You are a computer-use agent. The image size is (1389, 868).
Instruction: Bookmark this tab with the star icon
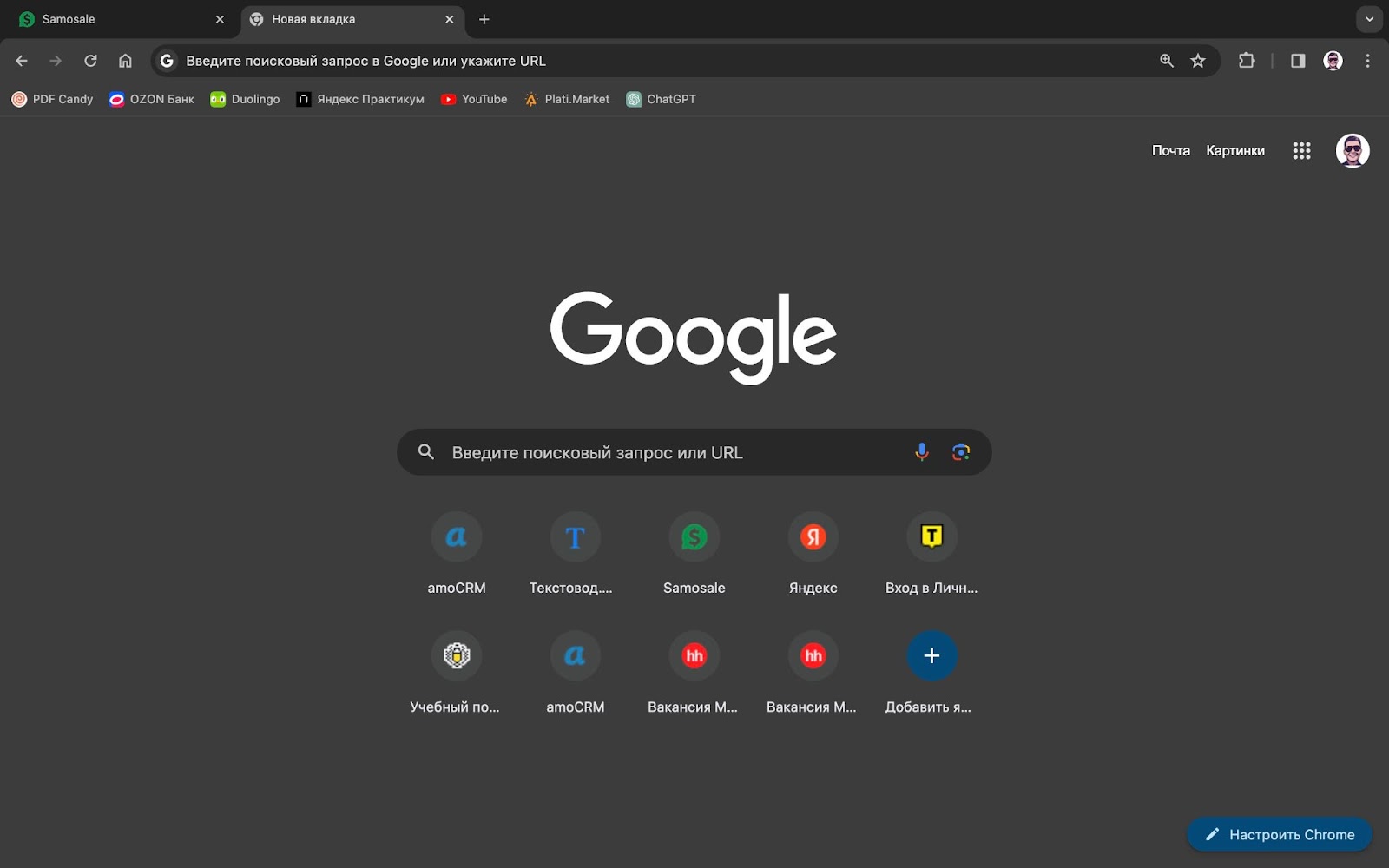point(1198,61)
